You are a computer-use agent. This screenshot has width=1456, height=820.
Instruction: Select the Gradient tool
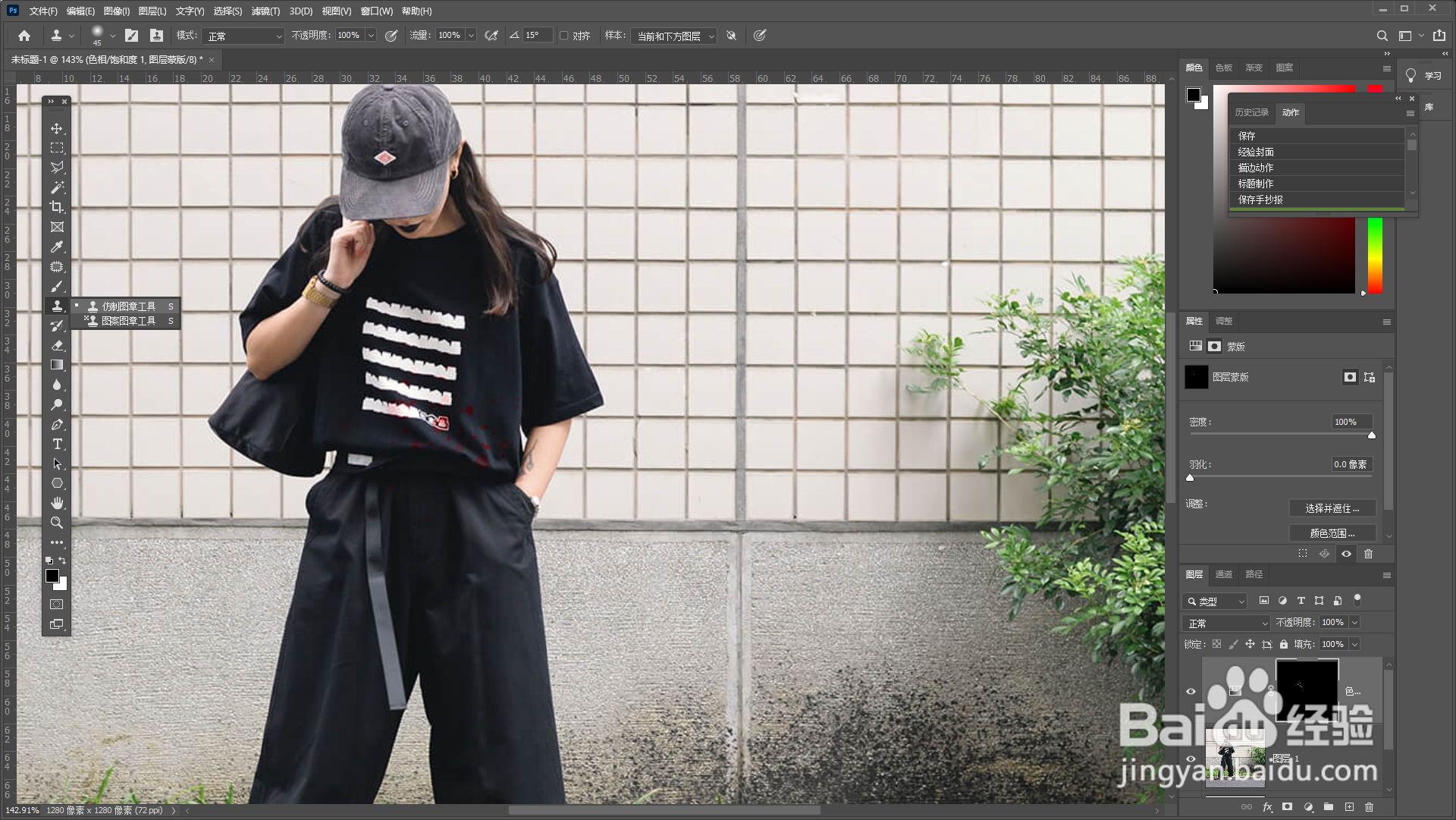tap(57, 365)
